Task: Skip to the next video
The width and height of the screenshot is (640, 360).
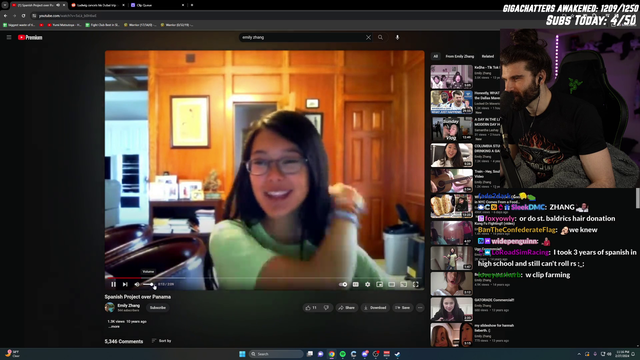Action: point(125,284)
